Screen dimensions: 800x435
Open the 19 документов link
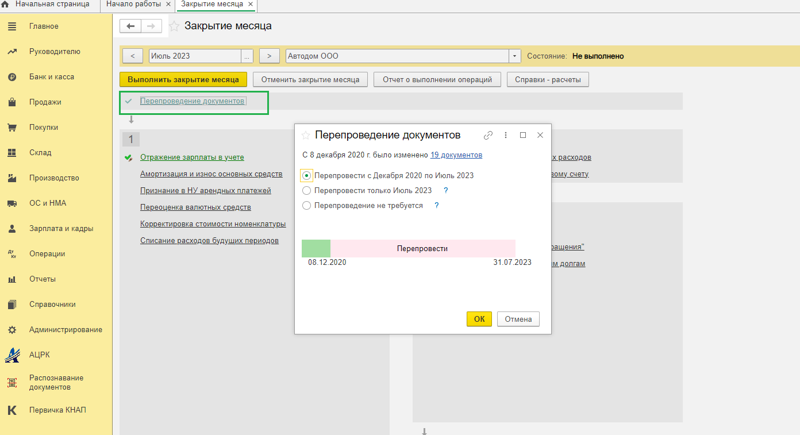[456, 155]
